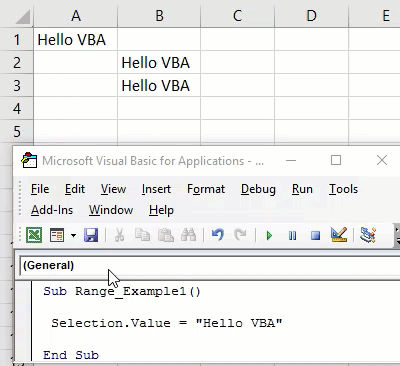Viewport: 400px width, 366px height.
Task: Click the Insert UserForm toolbar icon
Action: tap(57, 235)
